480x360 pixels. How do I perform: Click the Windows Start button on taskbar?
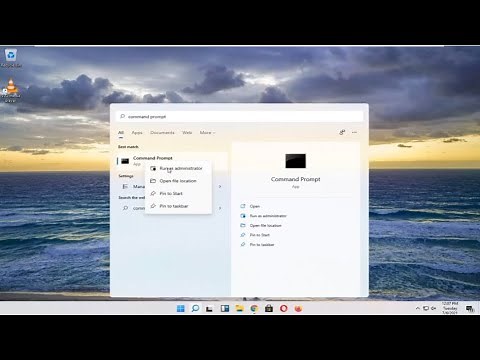181,308
